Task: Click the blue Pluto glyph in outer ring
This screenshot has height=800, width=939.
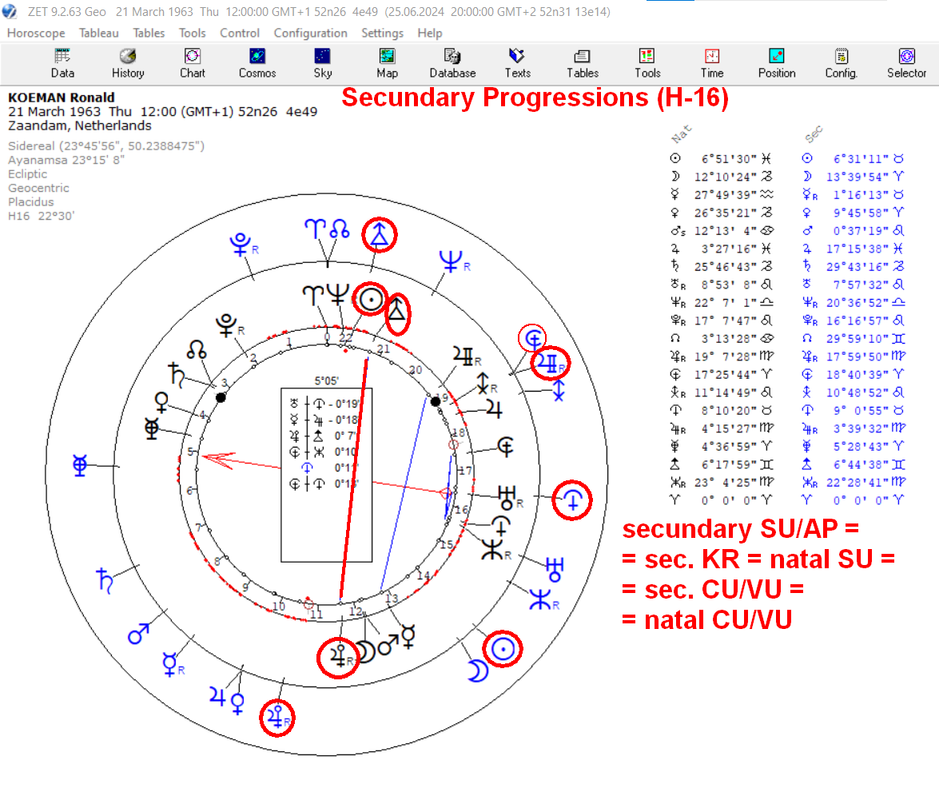Action: (x=241, y=245)
